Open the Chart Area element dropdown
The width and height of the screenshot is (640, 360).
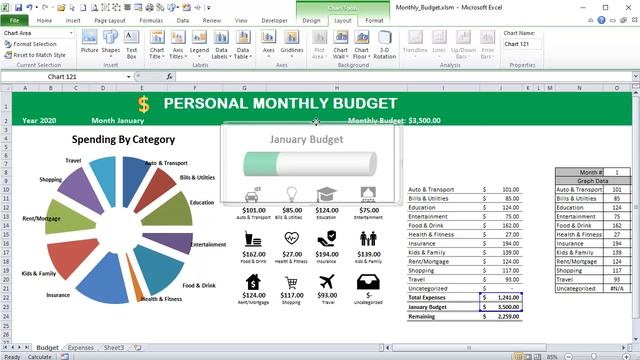pyautogui.click(x=71, y=33)
